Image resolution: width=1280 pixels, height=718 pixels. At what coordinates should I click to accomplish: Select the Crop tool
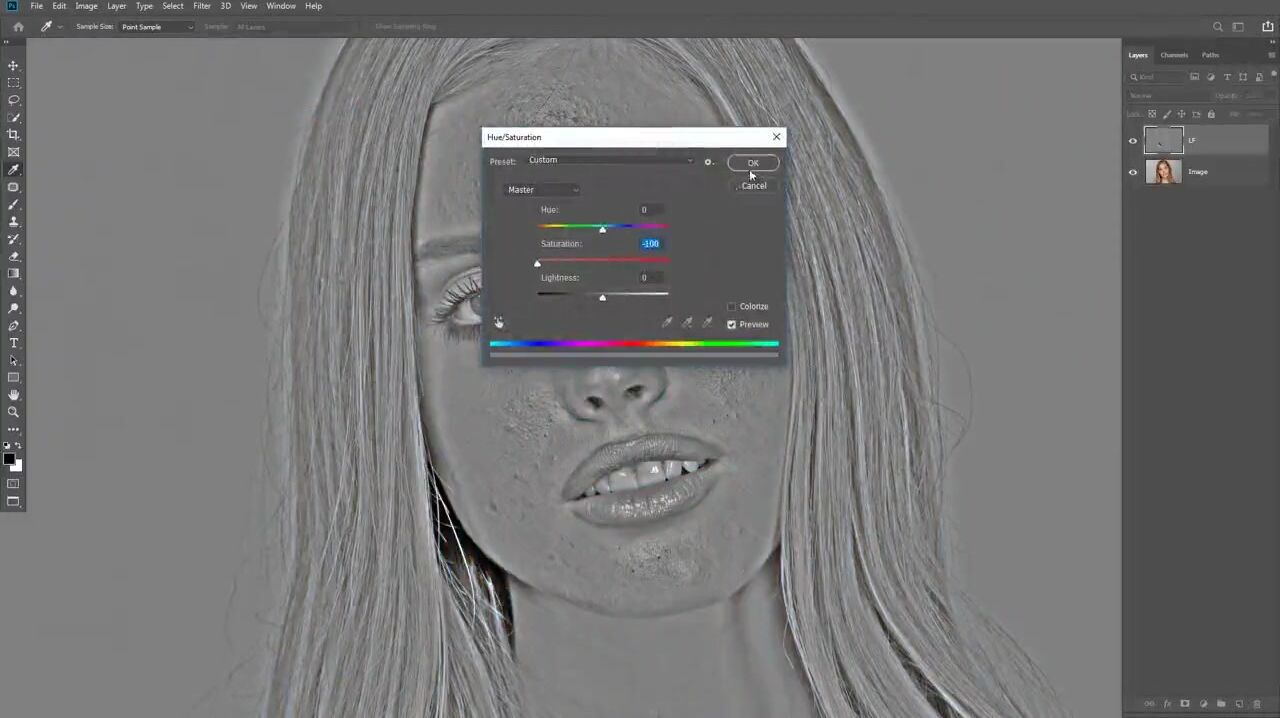pos(14,135)
